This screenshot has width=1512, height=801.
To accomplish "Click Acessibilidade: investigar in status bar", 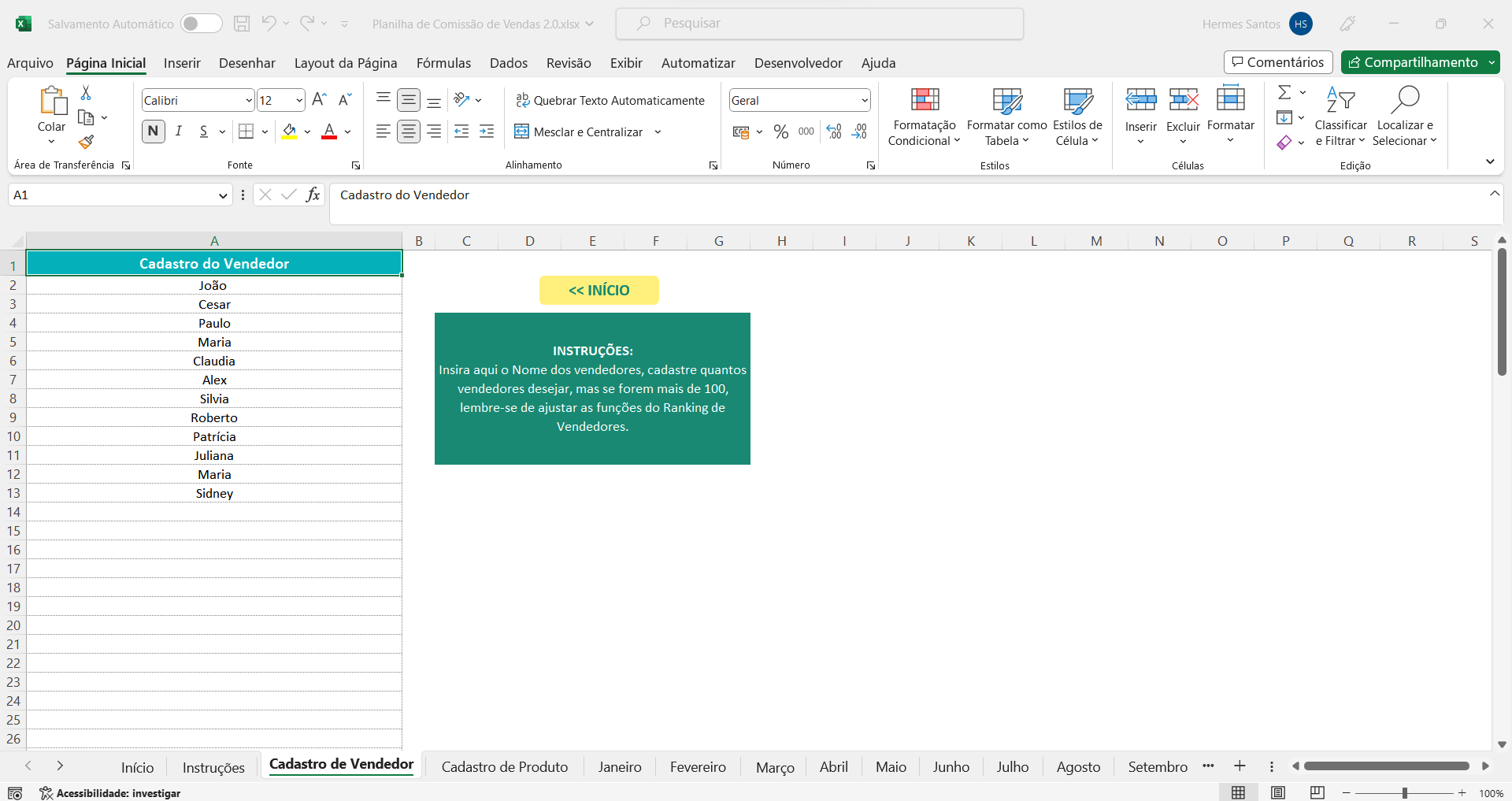I will (110, 793).
